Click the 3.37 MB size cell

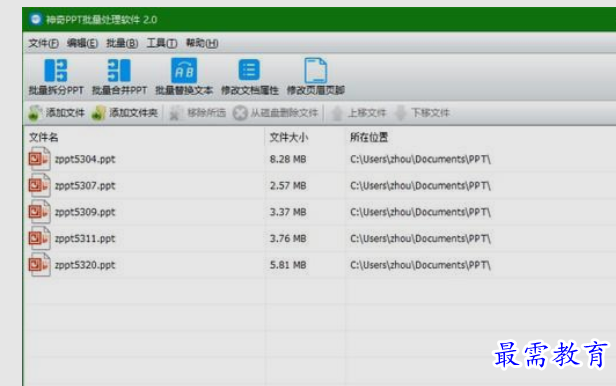288,212
